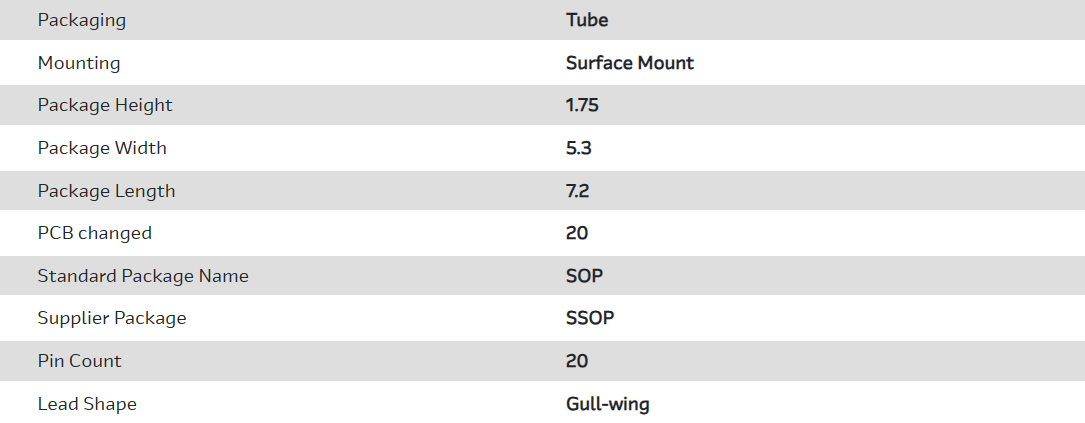Viewport: 1085px width, 423px height.
Task: Click the PCB changed label
Action: (95, 233)
